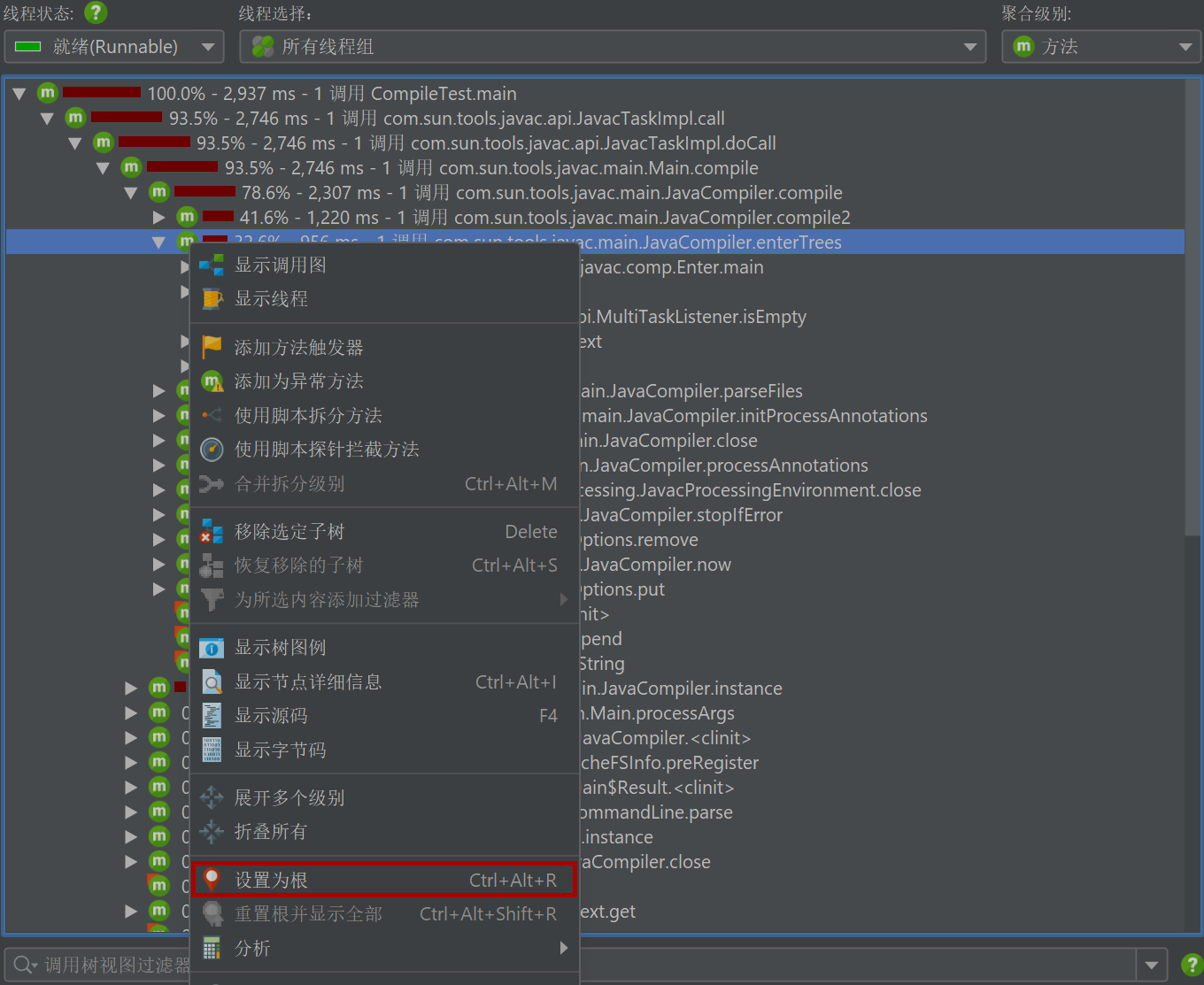Click the 添加方法触发器 flag icon

[212, 348]
